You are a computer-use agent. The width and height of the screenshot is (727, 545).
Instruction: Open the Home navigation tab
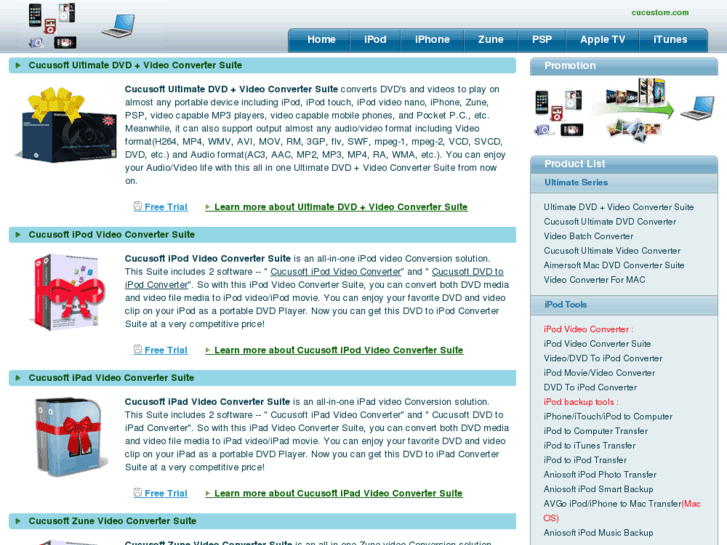click(321, 40)
